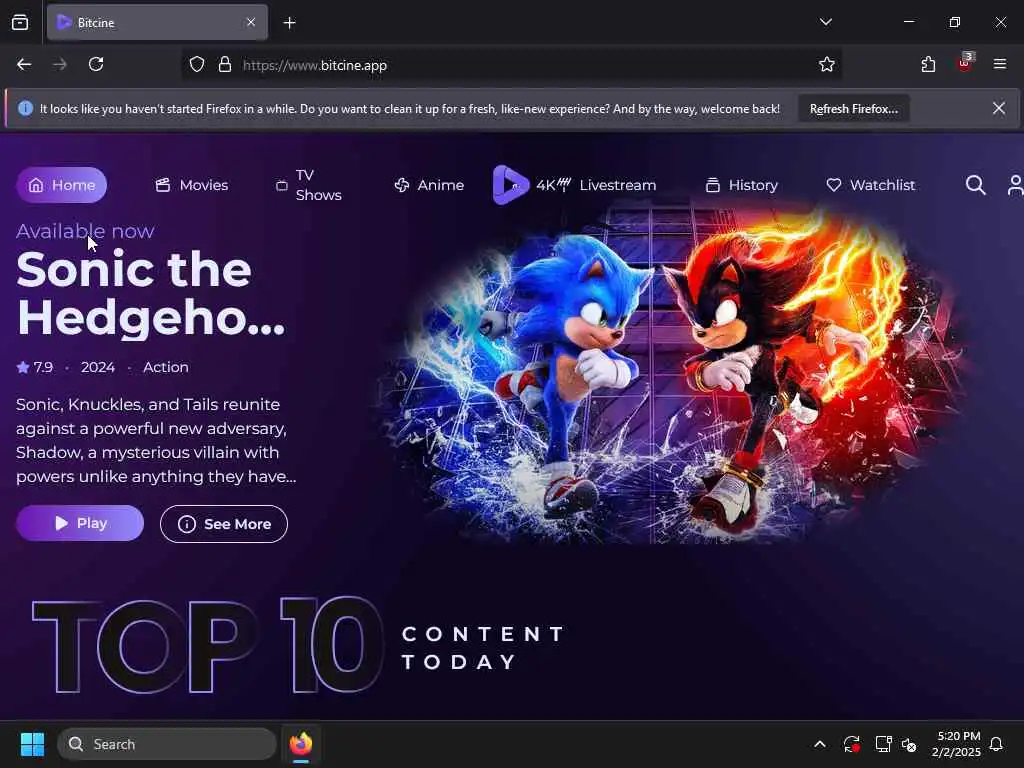Open the extensions puzzle icon
This screenshot has height=768, width=1024.
tap(928, 64)
